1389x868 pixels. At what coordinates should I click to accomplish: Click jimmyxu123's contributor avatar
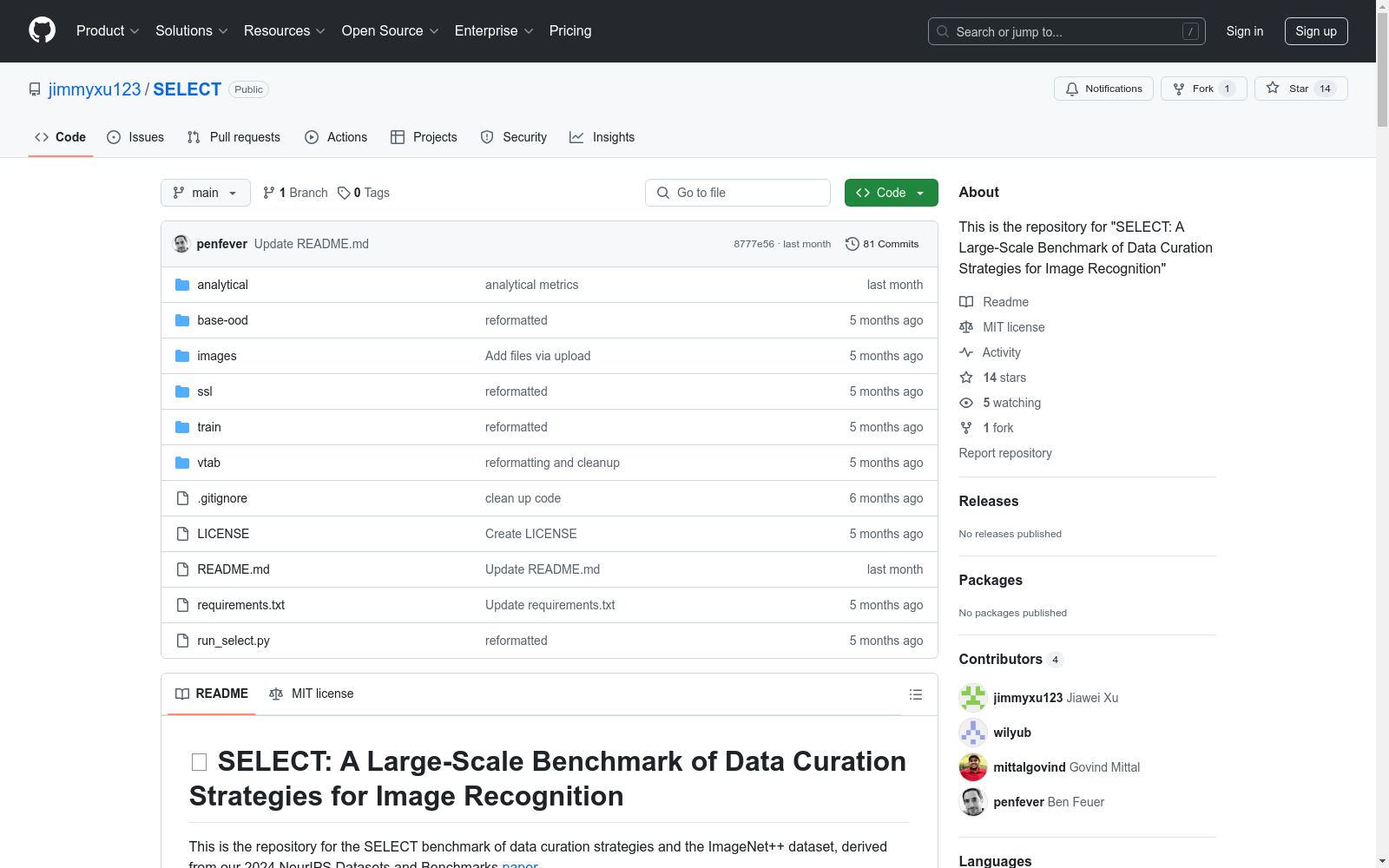973,698
